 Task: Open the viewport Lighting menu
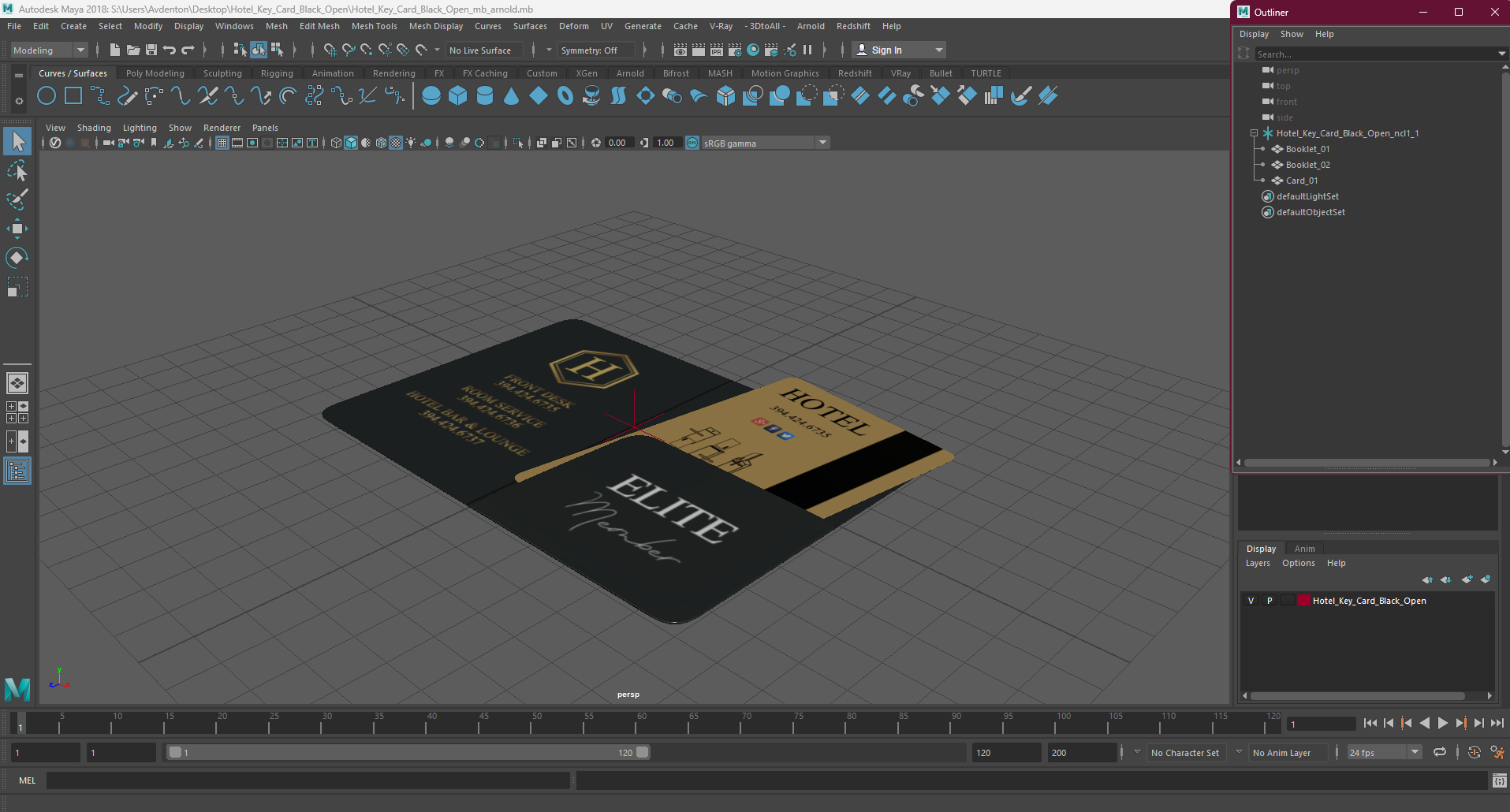[140, 128]
